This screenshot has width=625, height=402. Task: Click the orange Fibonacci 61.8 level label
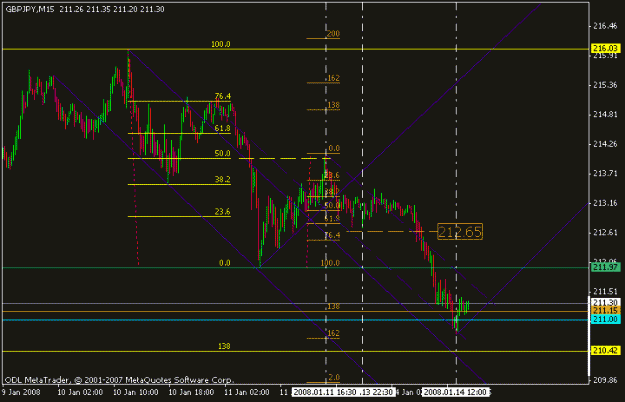332,219
